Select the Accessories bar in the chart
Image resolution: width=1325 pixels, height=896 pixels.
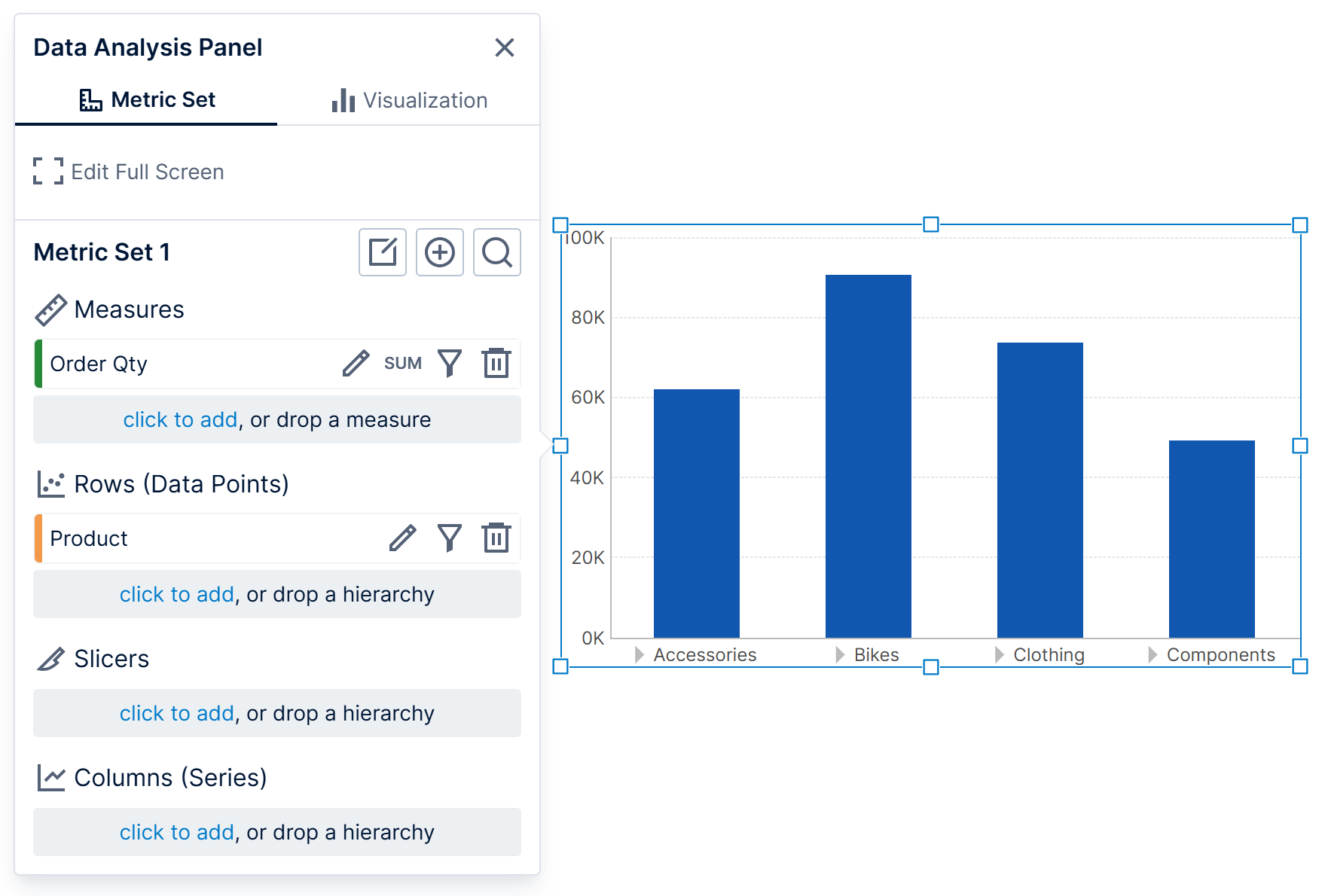coord(697,514)
